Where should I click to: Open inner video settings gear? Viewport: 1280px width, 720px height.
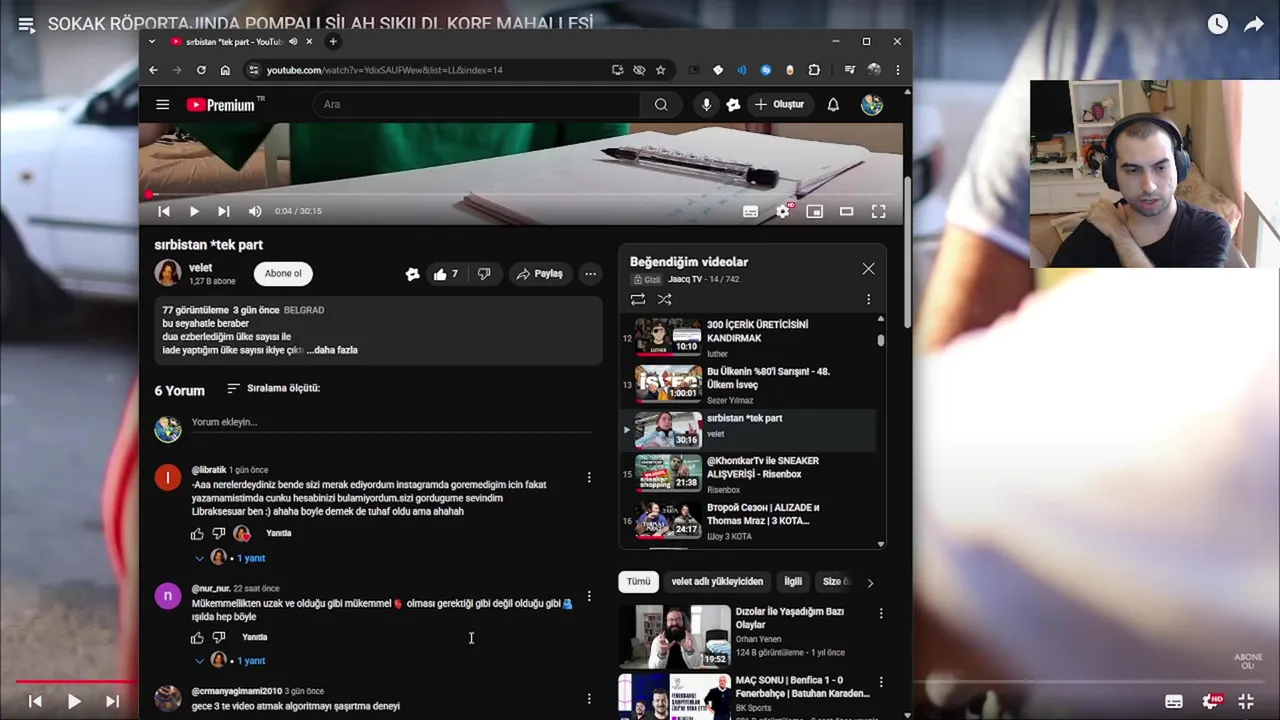click(x=783, y=211)
